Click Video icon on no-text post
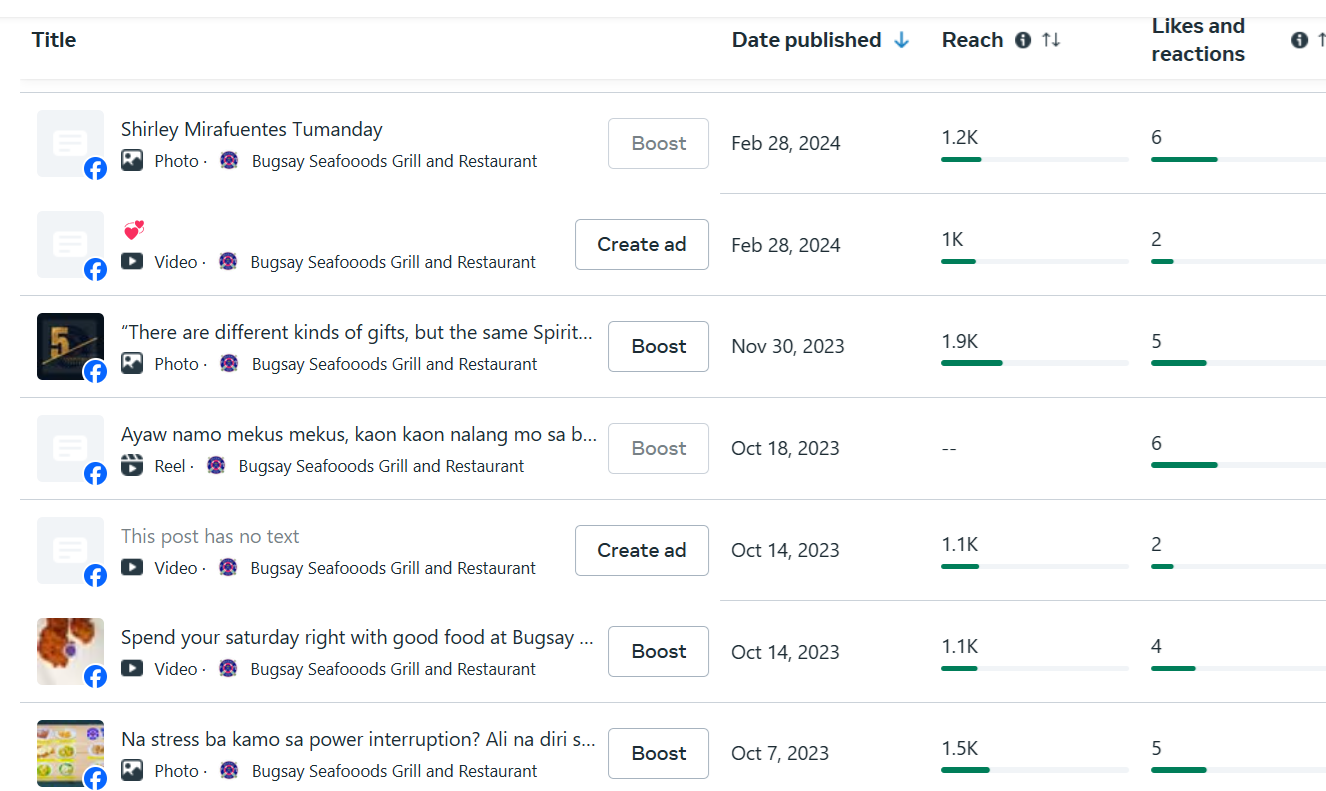1326x791 pixels. (x=132, y=568)
